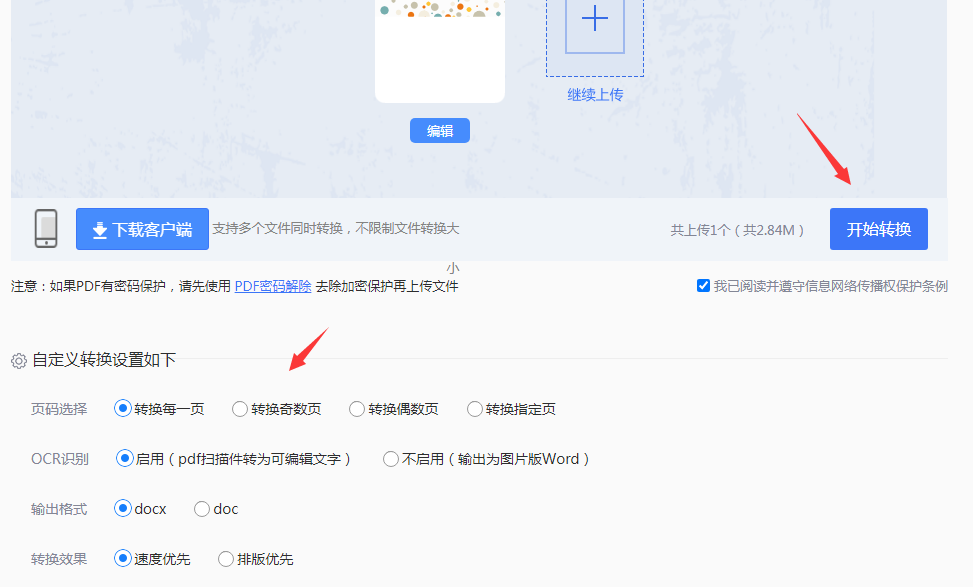The width and height of the screenshot is (973, 587).
Task: Uncheck the 我已阅读并遵守 agreement checkbox
Action: pos(703,285)
